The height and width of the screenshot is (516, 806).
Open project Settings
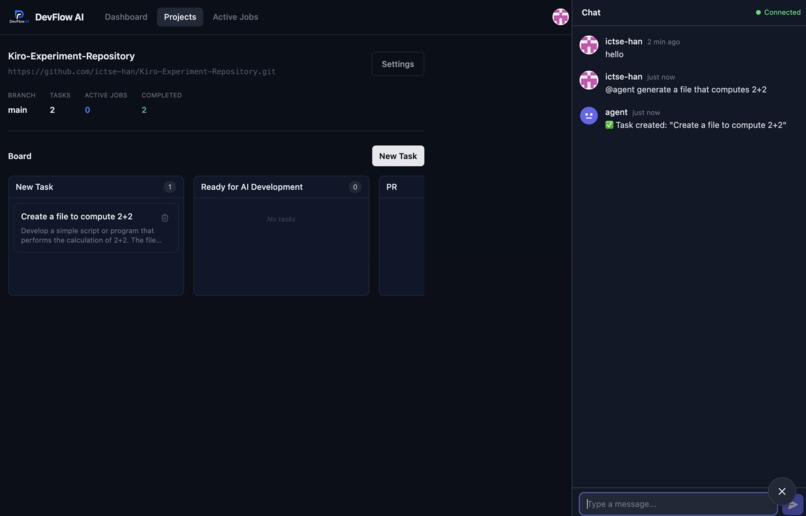pos(398,64)
